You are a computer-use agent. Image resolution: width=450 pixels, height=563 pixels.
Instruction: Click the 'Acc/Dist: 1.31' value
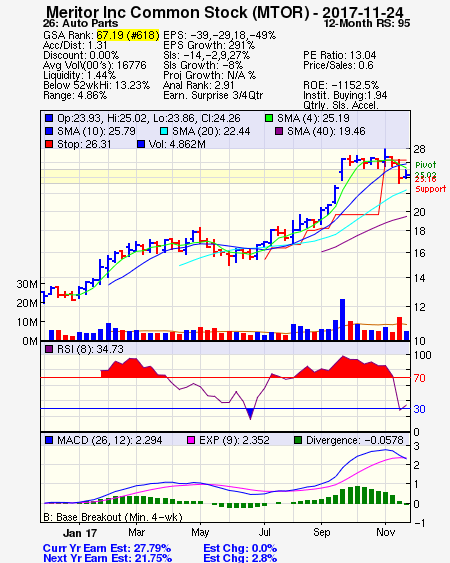[x=75, y=45]
